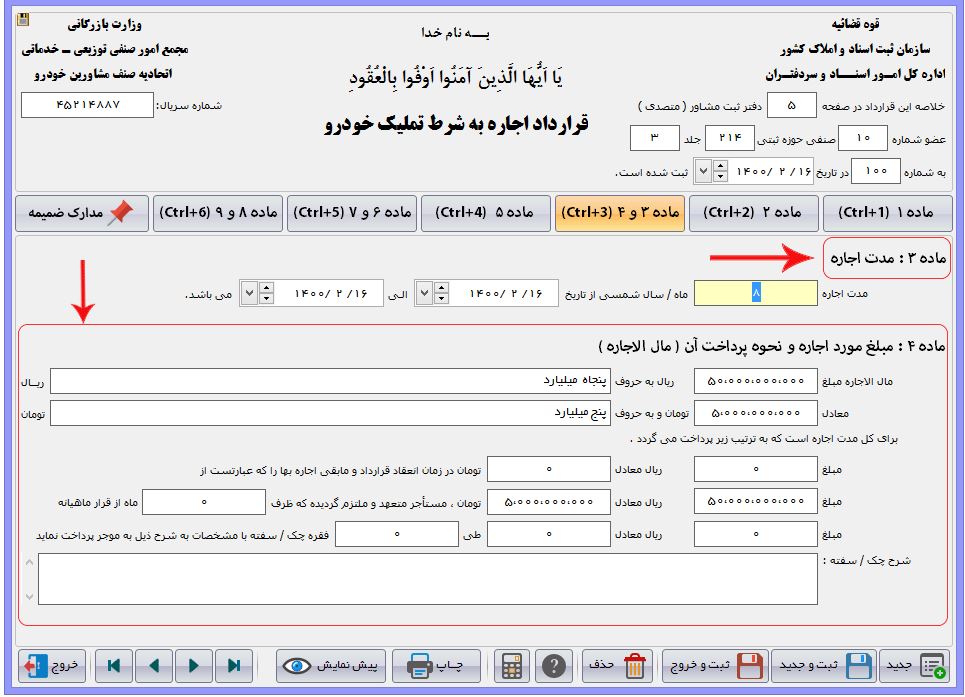Adjust lease end date spinner

tap(266, 293)
